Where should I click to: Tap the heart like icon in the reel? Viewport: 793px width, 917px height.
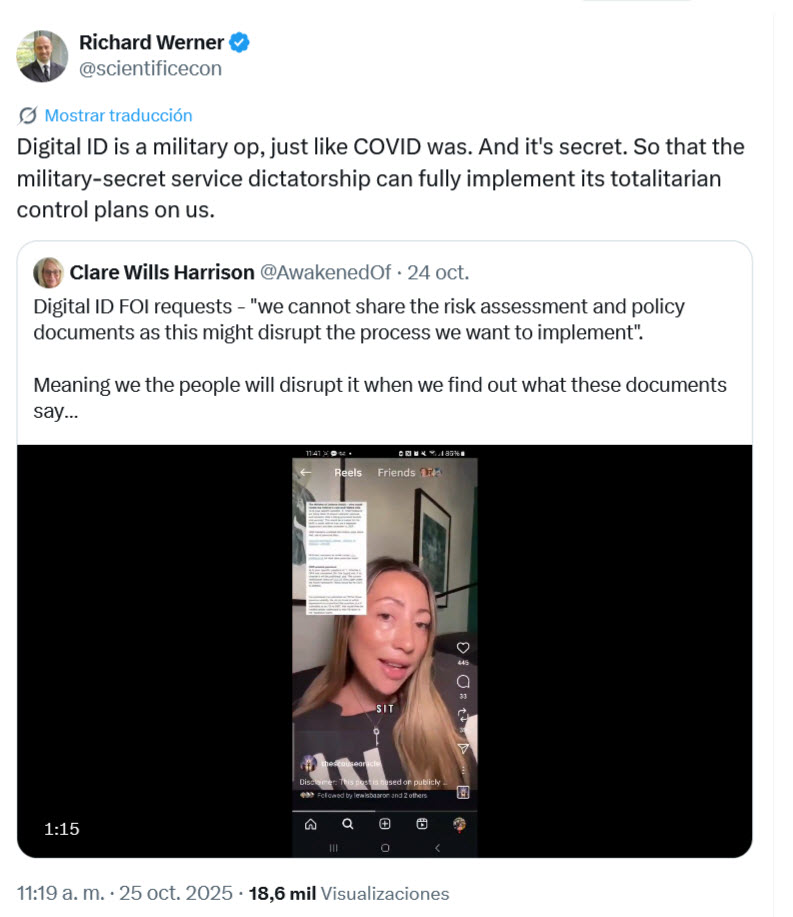click(x=462, y=648)
